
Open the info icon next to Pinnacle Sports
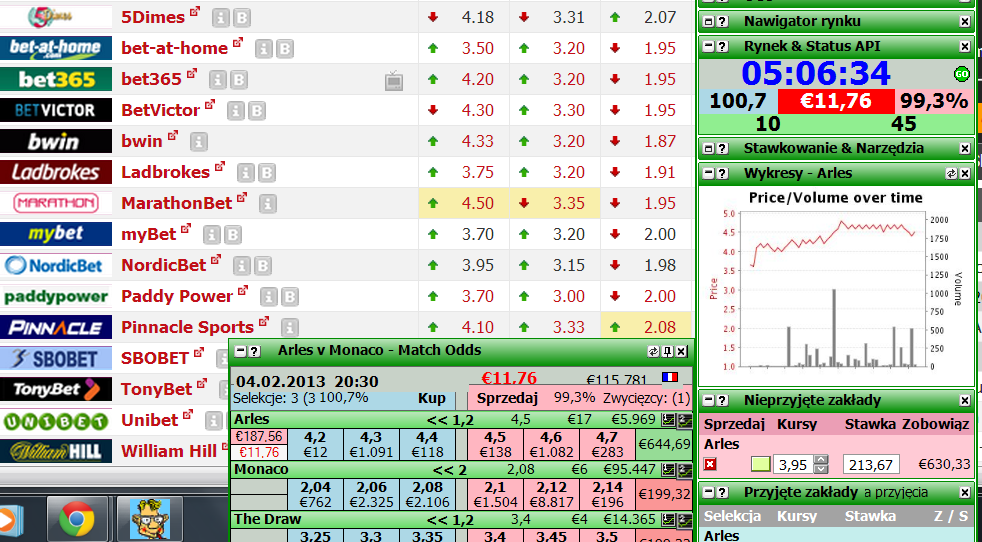click(289, 328)
